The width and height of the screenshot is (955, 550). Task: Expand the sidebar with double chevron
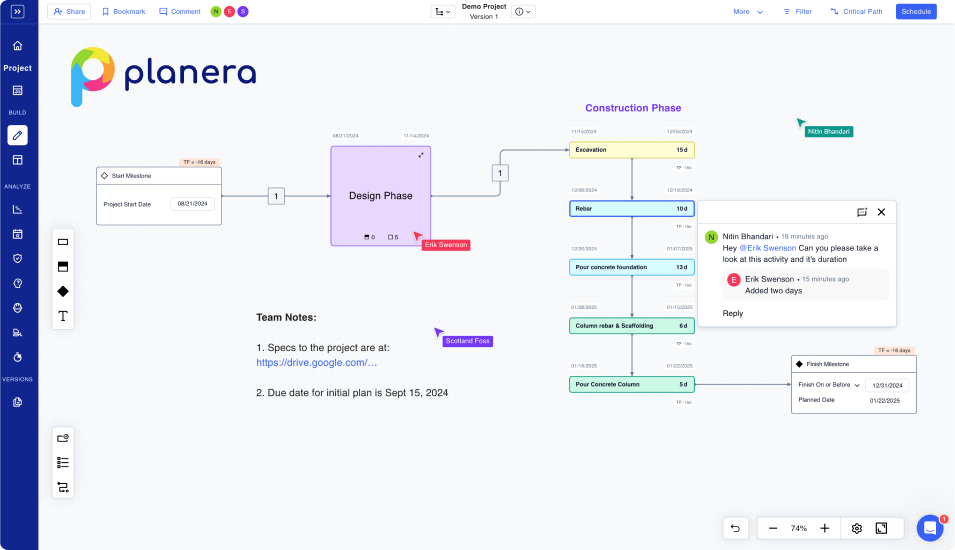pos(18,12)
